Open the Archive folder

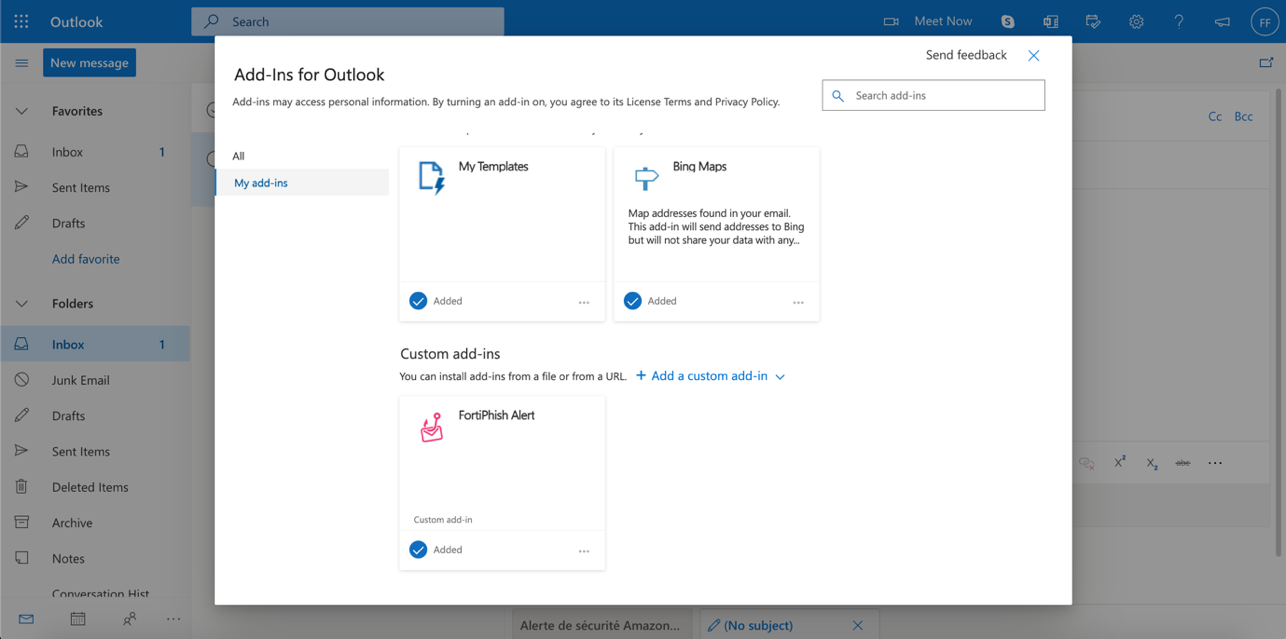pyautogui.click(x=95, y=523)
